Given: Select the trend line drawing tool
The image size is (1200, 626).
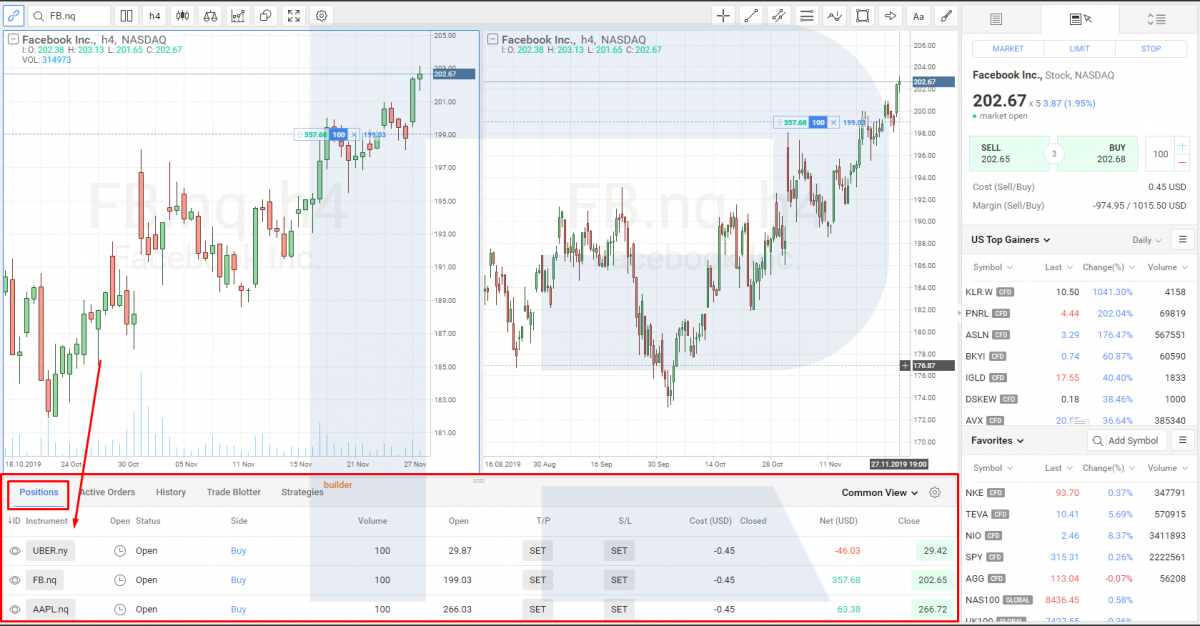Looking at the screenshot, I should pos(751,16).
